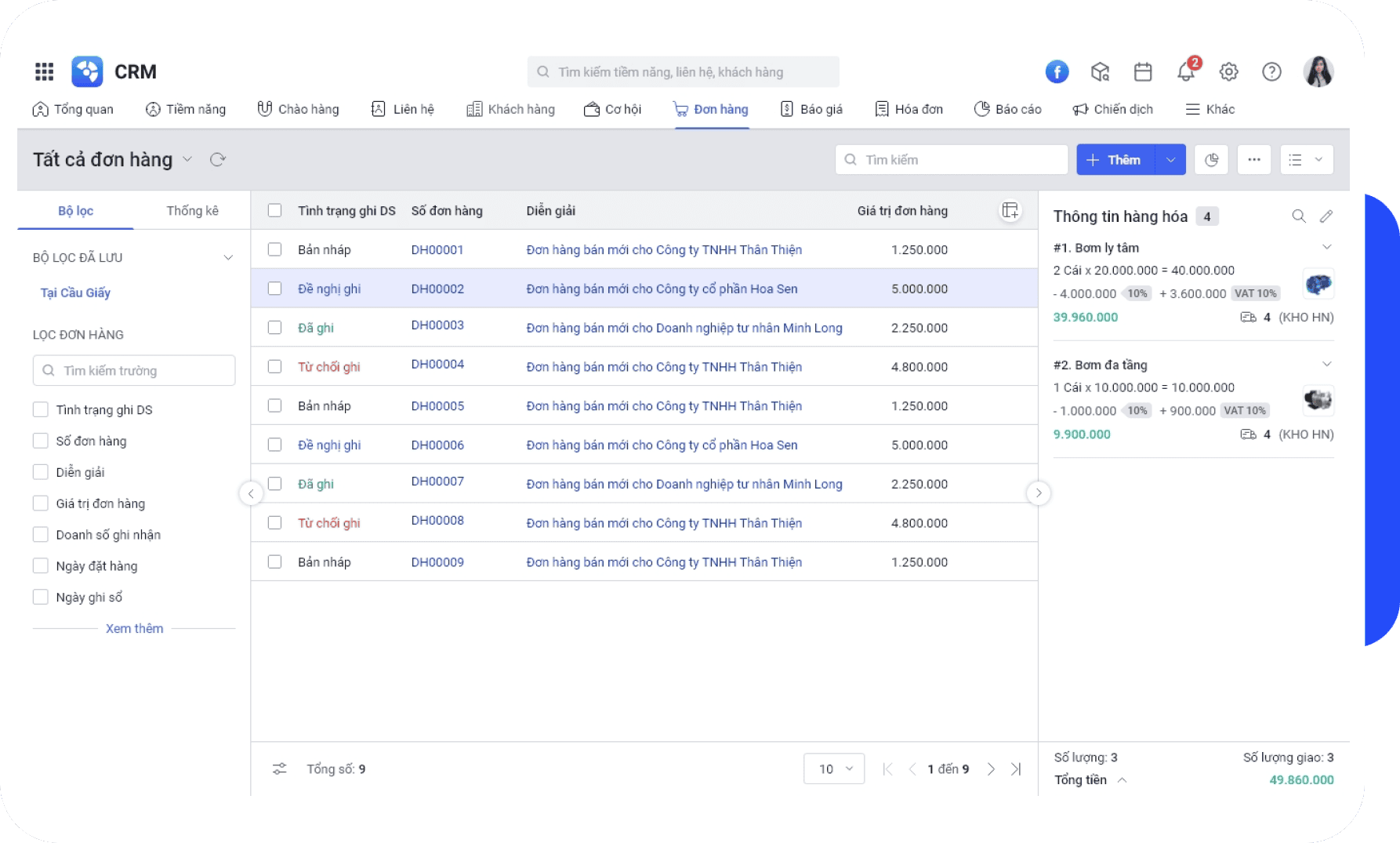1400x843 pixels.
Task: Open the Thêm button dropdown arrow
Action: click(1170, 160)
